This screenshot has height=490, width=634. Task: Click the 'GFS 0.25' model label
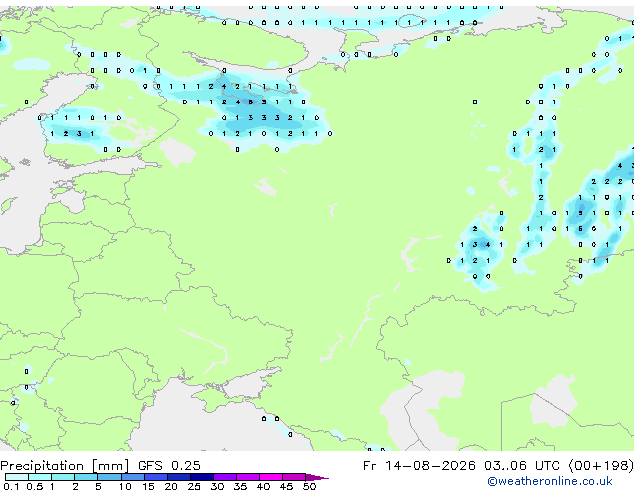click(x=169, y=466)
